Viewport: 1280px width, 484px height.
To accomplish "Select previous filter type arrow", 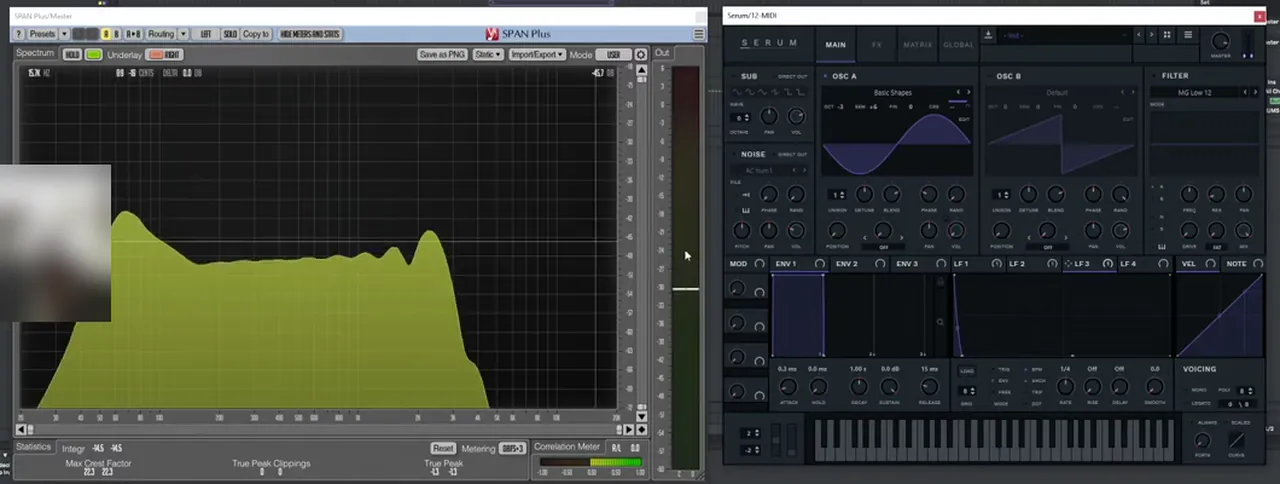I will pos(1246,92).
